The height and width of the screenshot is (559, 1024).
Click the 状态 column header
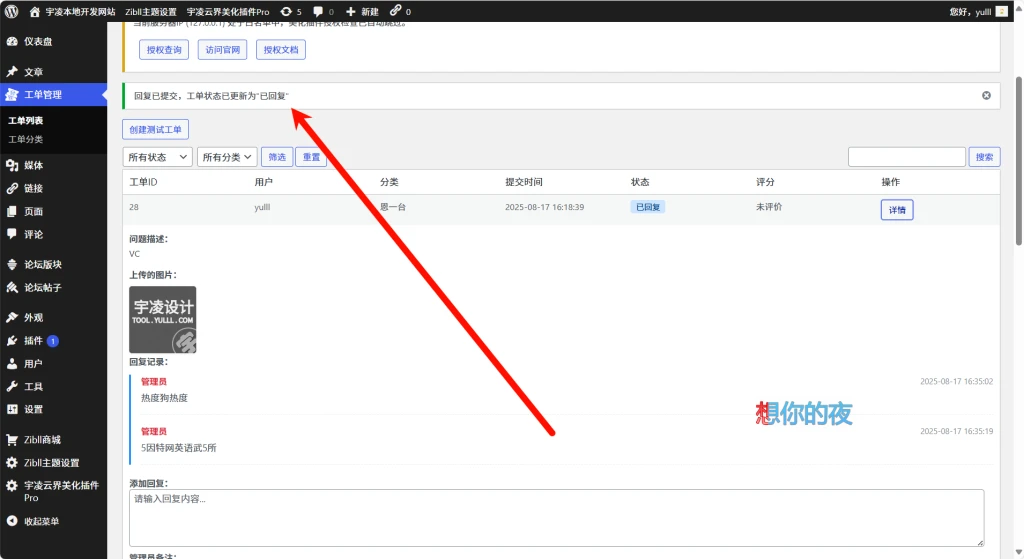click(x=640, y=182)
